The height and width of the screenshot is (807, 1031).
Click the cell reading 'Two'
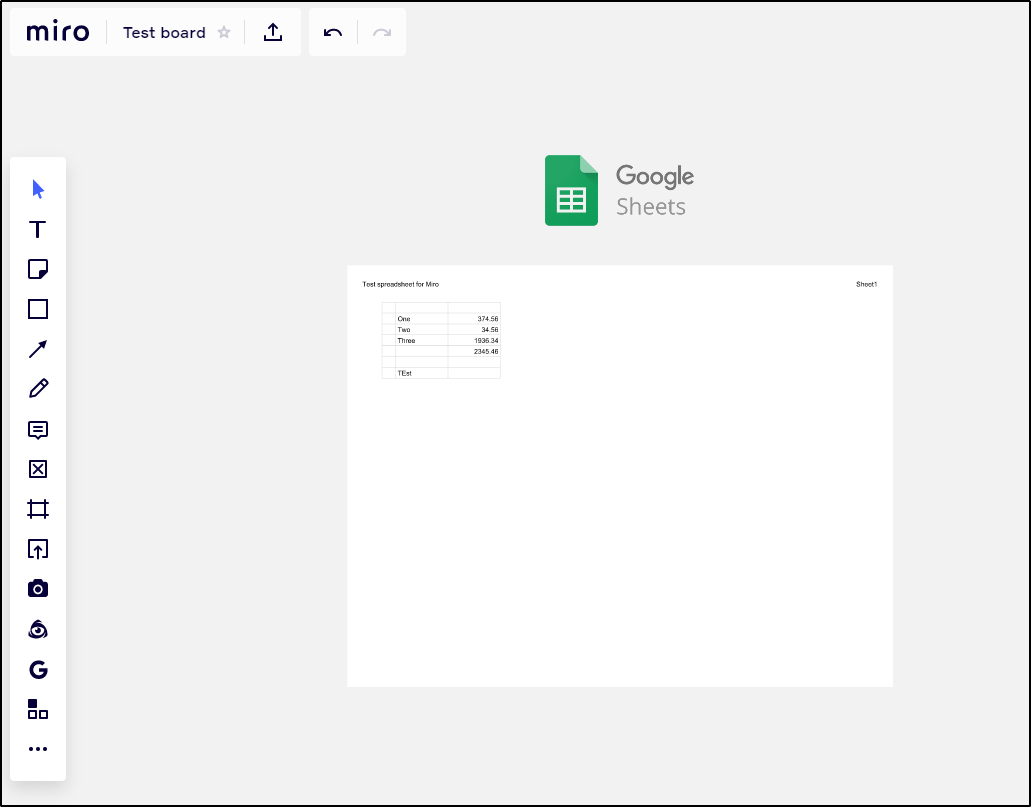(421, 330)
